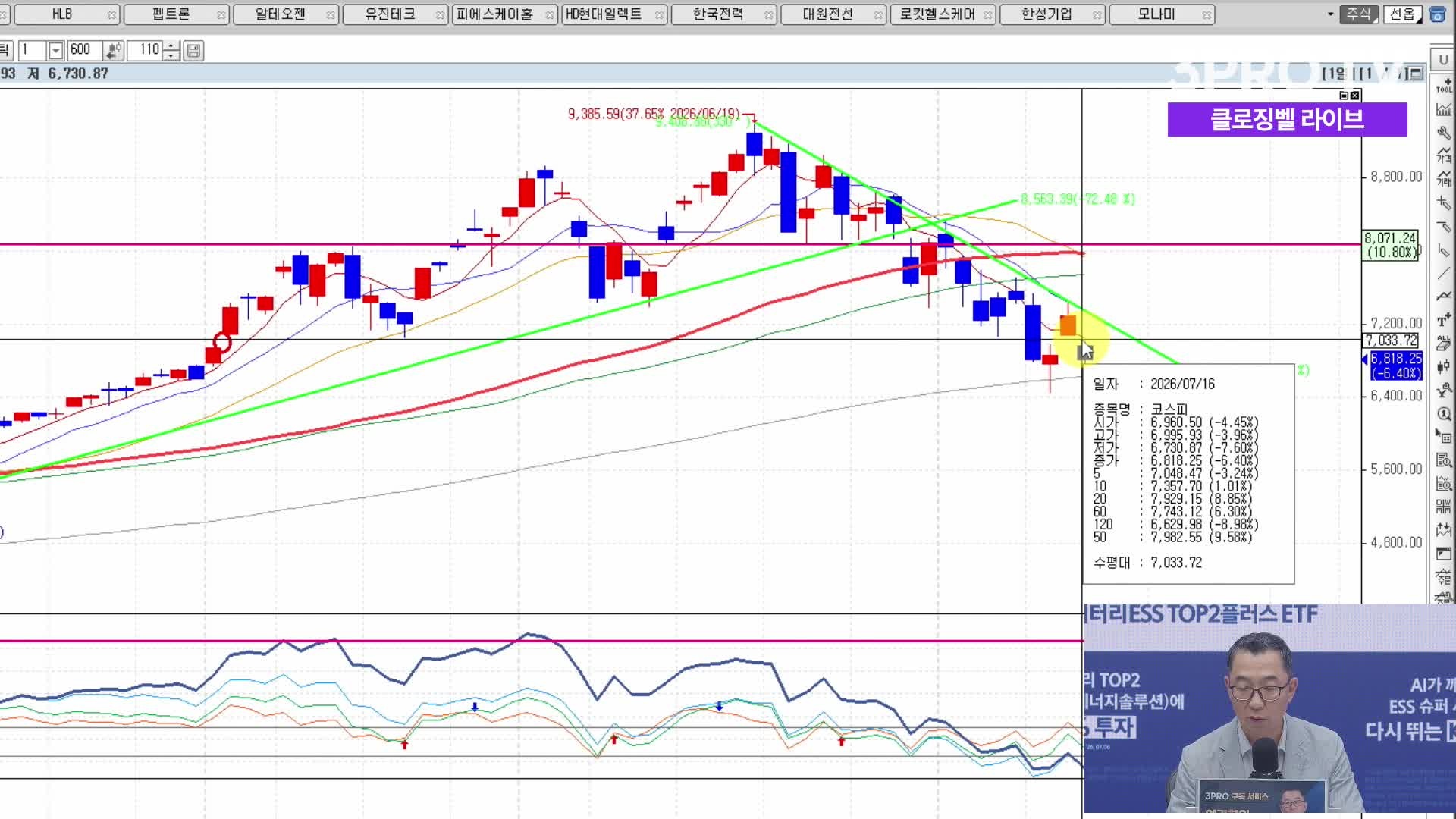
Task: Click the magnifier zoom icon in right toolbar
Action: pos(1444,414)
